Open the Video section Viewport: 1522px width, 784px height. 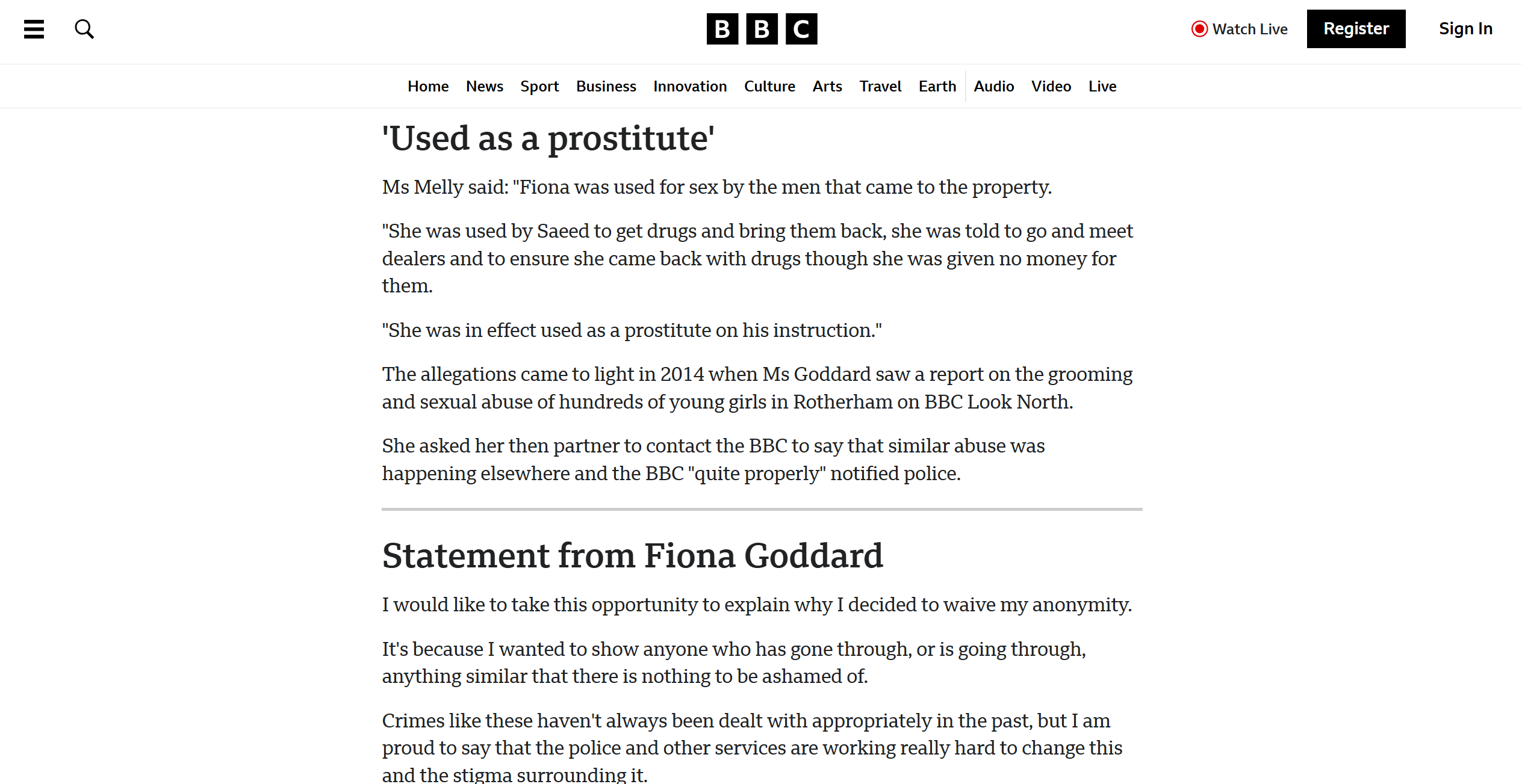(1051, 87)
